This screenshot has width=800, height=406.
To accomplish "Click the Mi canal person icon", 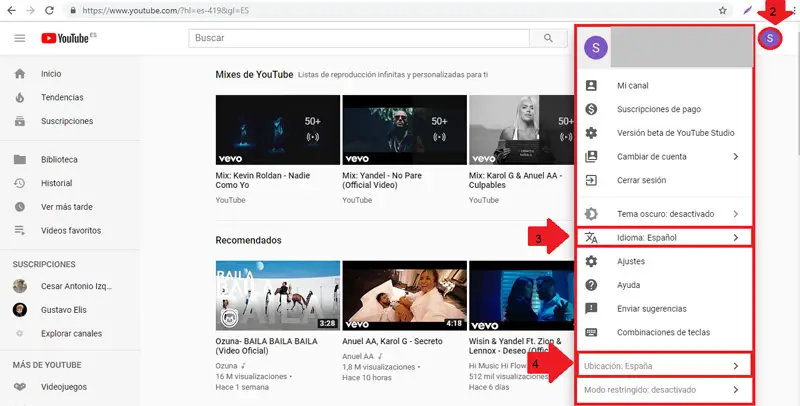I will coord(591,86).
